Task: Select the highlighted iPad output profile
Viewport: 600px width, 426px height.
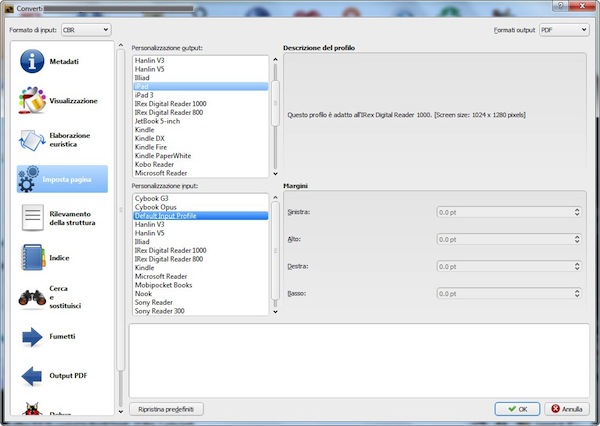Action: tap(201, 87)
